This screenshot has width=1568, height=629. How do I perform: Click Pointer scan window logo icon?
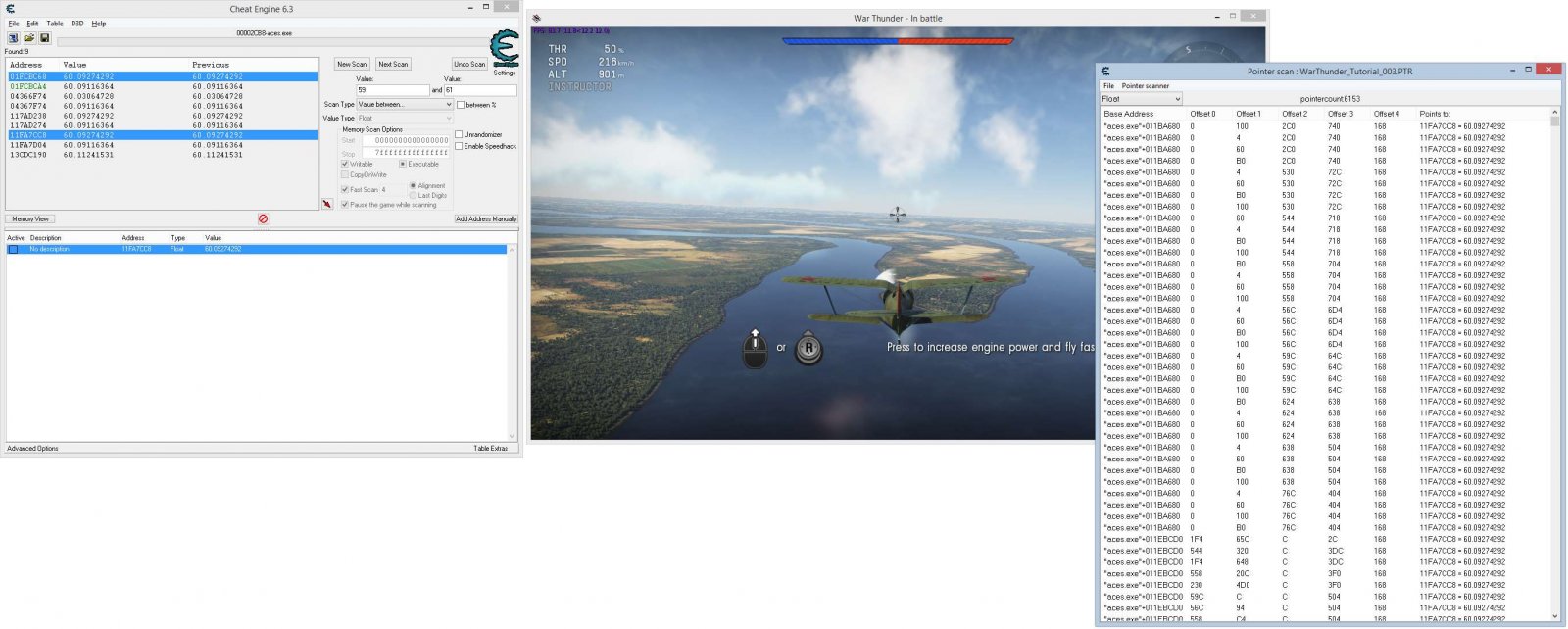tap(1104, 71)
